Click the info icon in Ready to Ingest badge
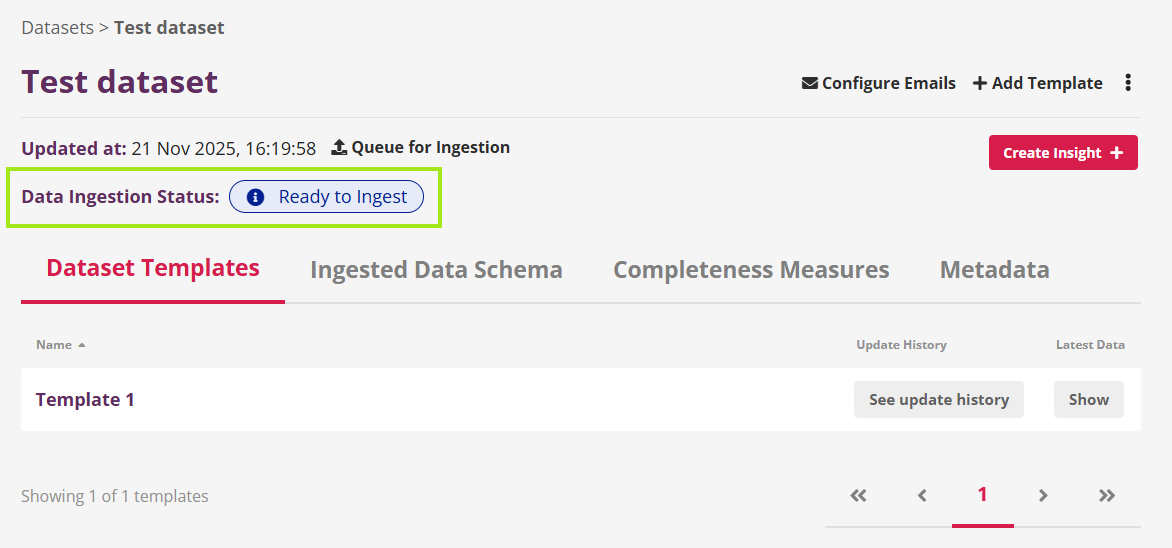 pyautogui.click(x=255, y=197)
